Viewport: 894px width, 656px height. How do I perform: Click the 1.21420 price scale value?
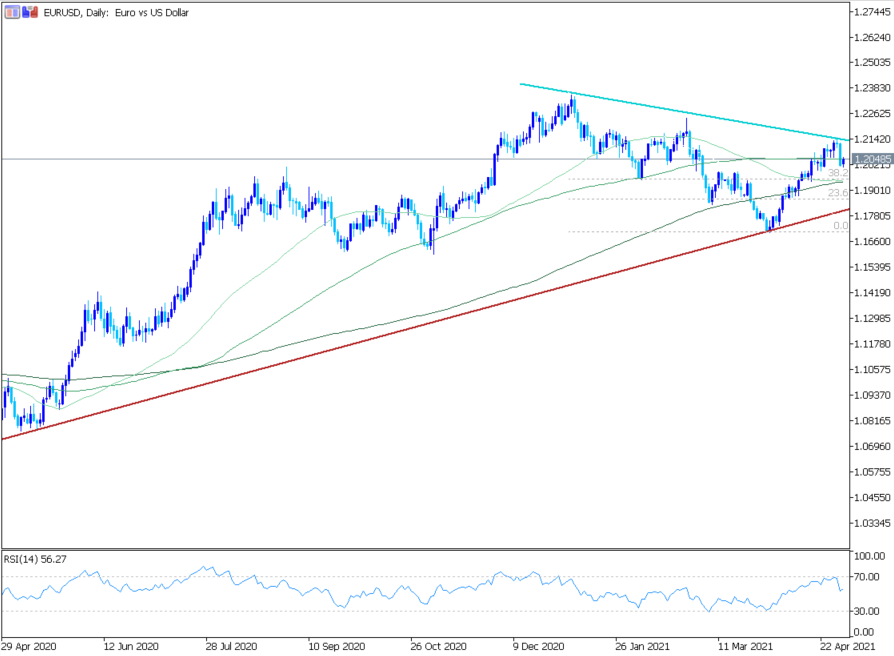pos(872,139)
